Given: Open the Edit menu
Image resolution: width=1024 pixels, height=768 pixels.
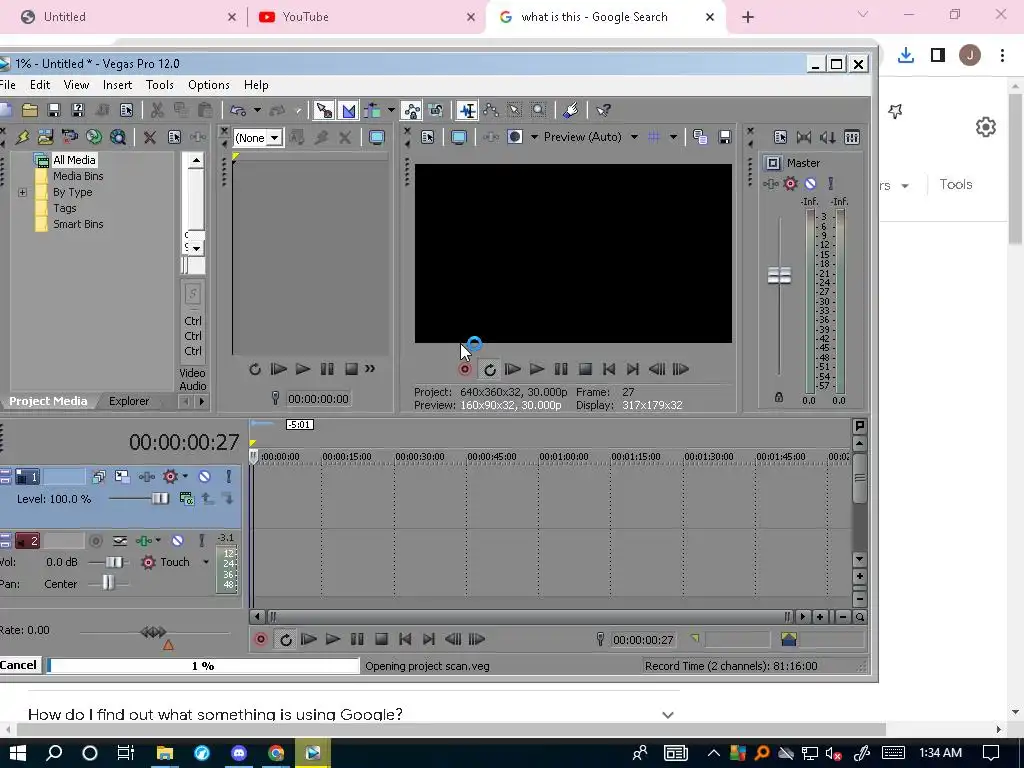Looking at the screenshot, I should coord(39,85).
